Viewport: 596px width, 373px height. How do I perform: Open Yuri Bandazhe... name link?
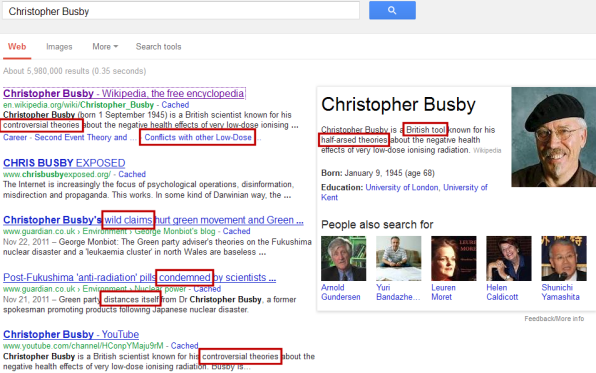coord(398,292)
